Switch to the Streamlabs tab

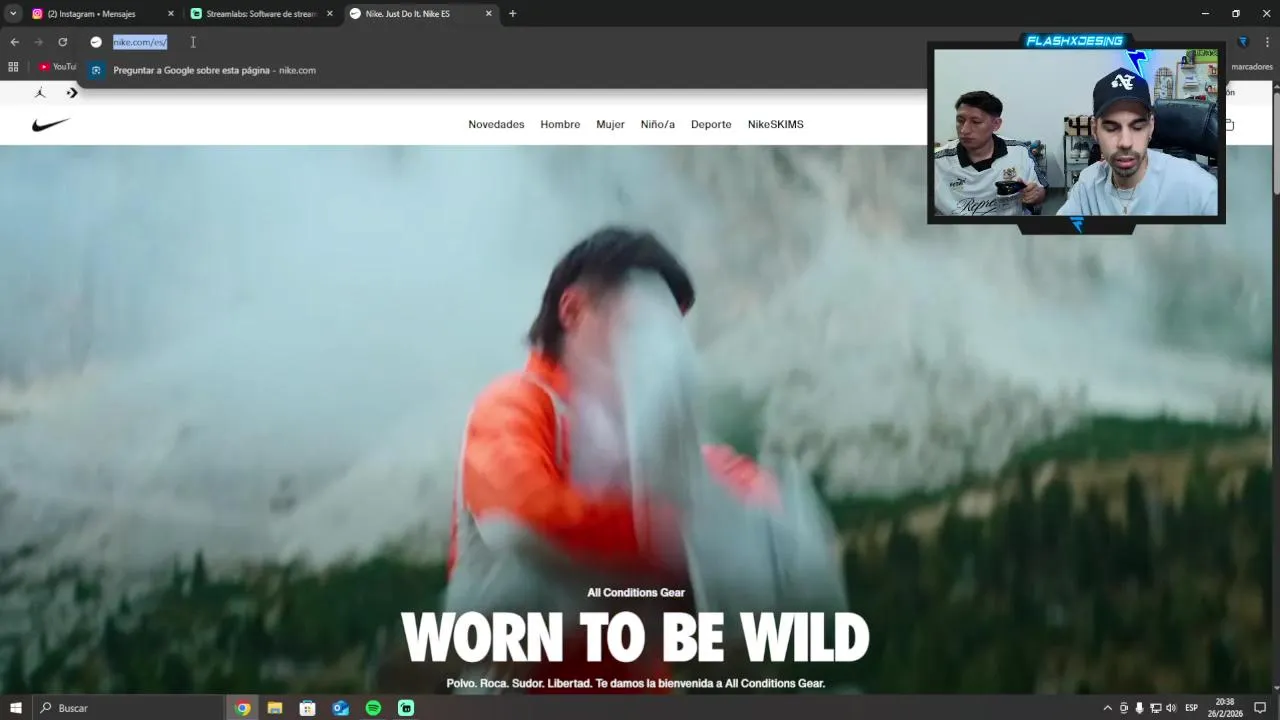tap(261, 14)
